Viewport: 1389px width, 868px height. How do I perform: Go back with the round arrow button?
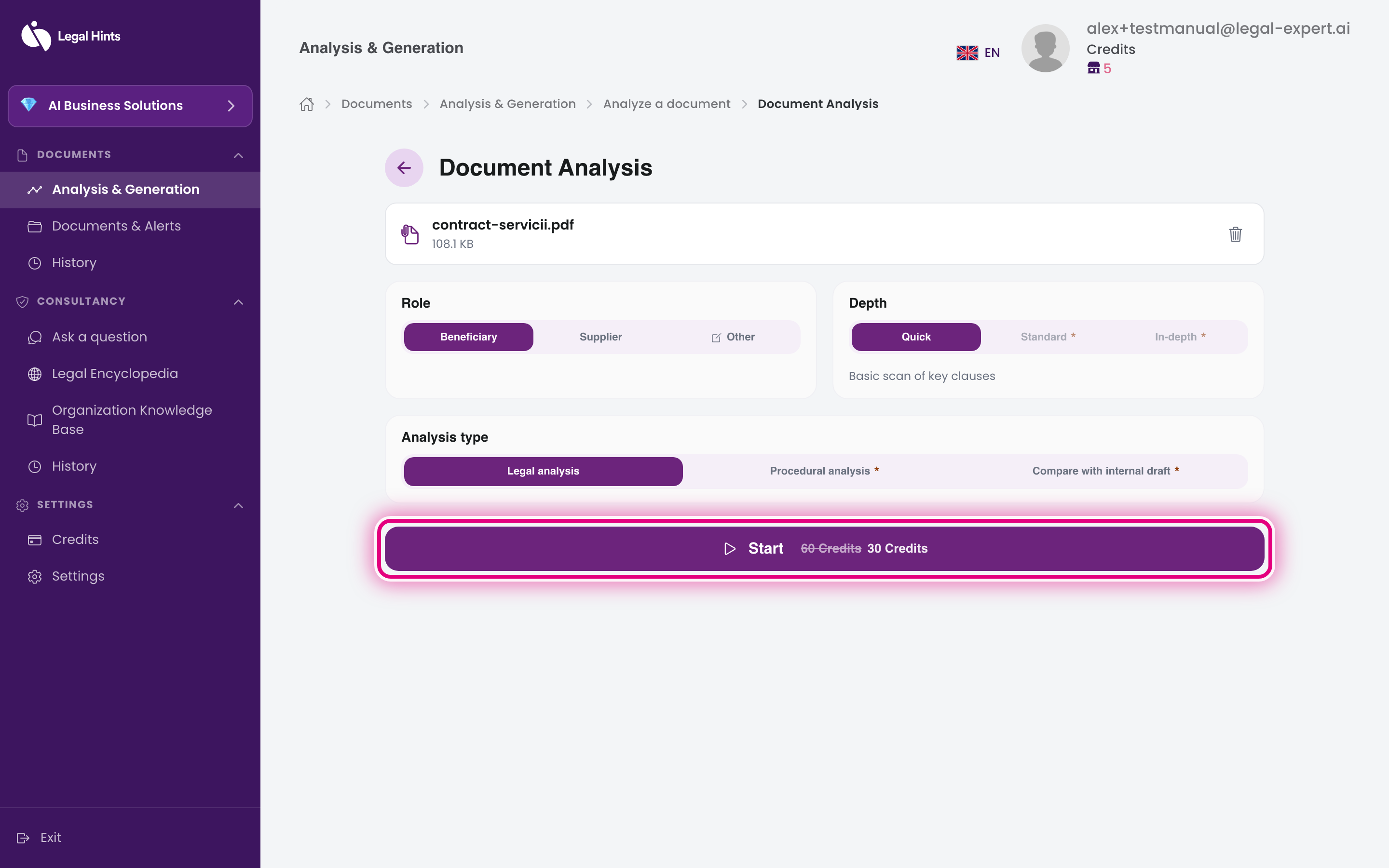[x=404, y=168]
